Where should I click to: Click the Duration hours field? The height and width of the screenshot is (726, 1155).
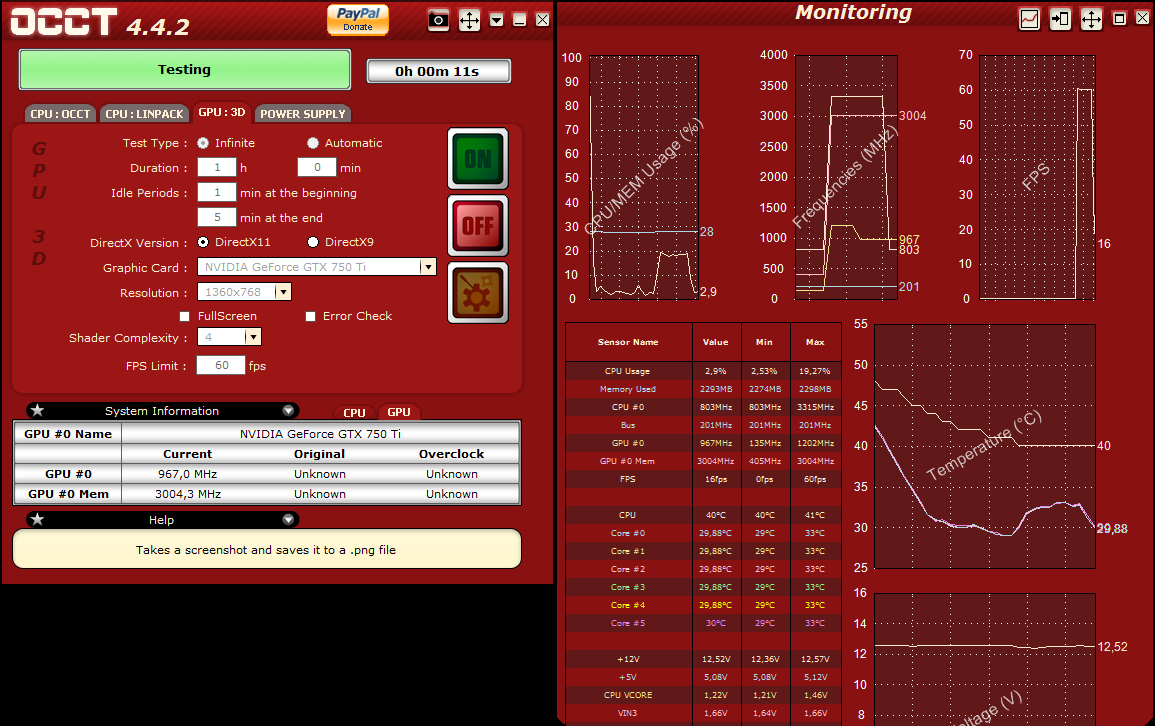point(217,168)
